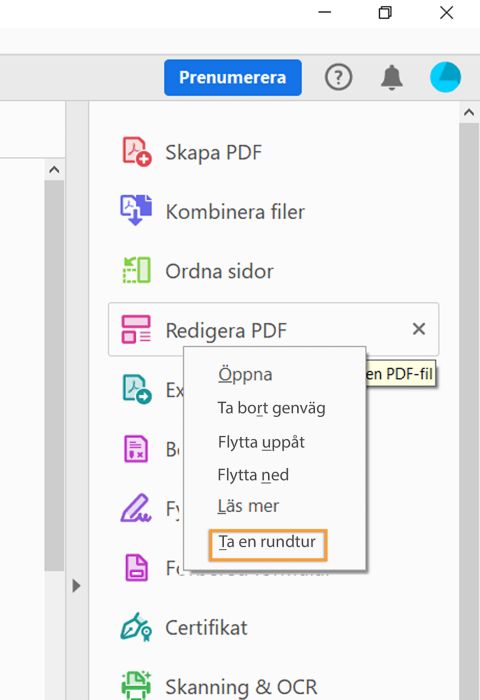The image size is (480, 700).
Task: Click the tools pane scrollbar thumb
Action: point(469,412)
